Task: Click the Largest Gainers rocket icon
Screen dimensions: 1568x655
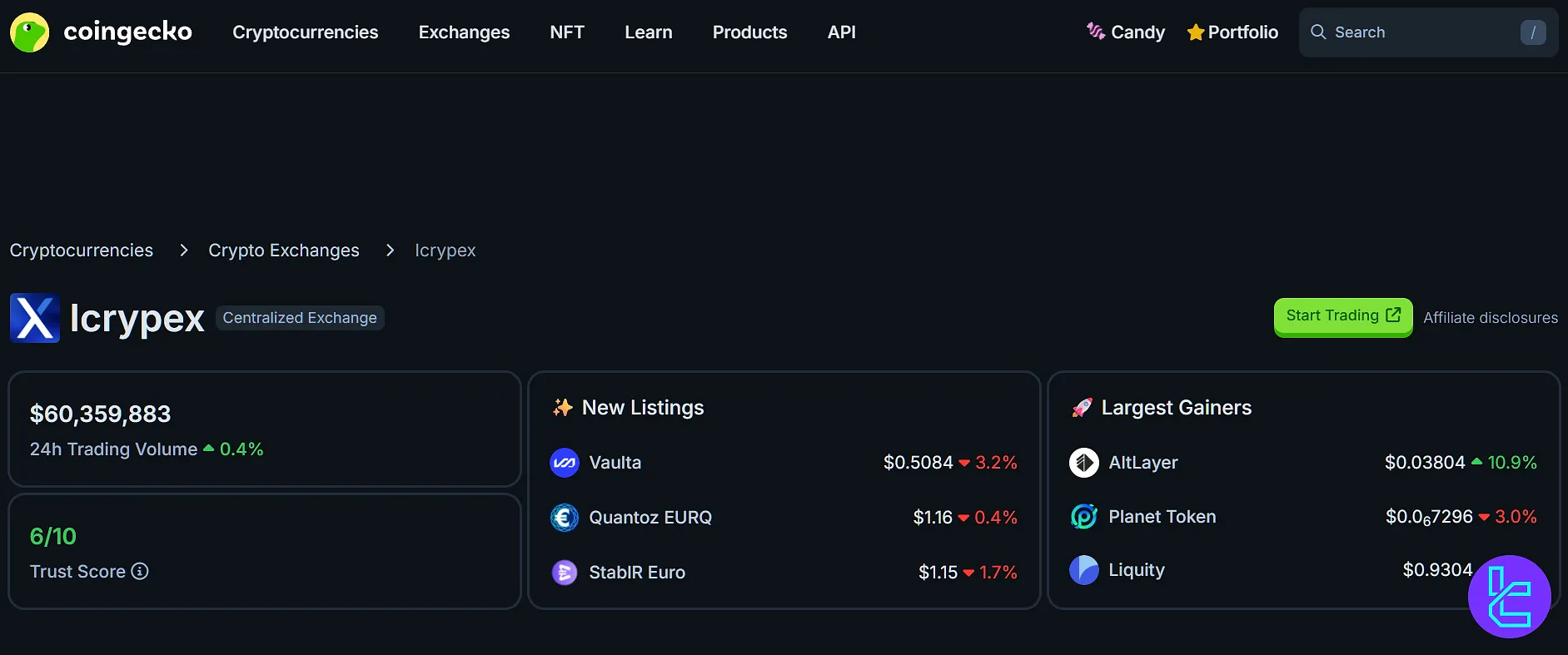Action: [1082, 407]
